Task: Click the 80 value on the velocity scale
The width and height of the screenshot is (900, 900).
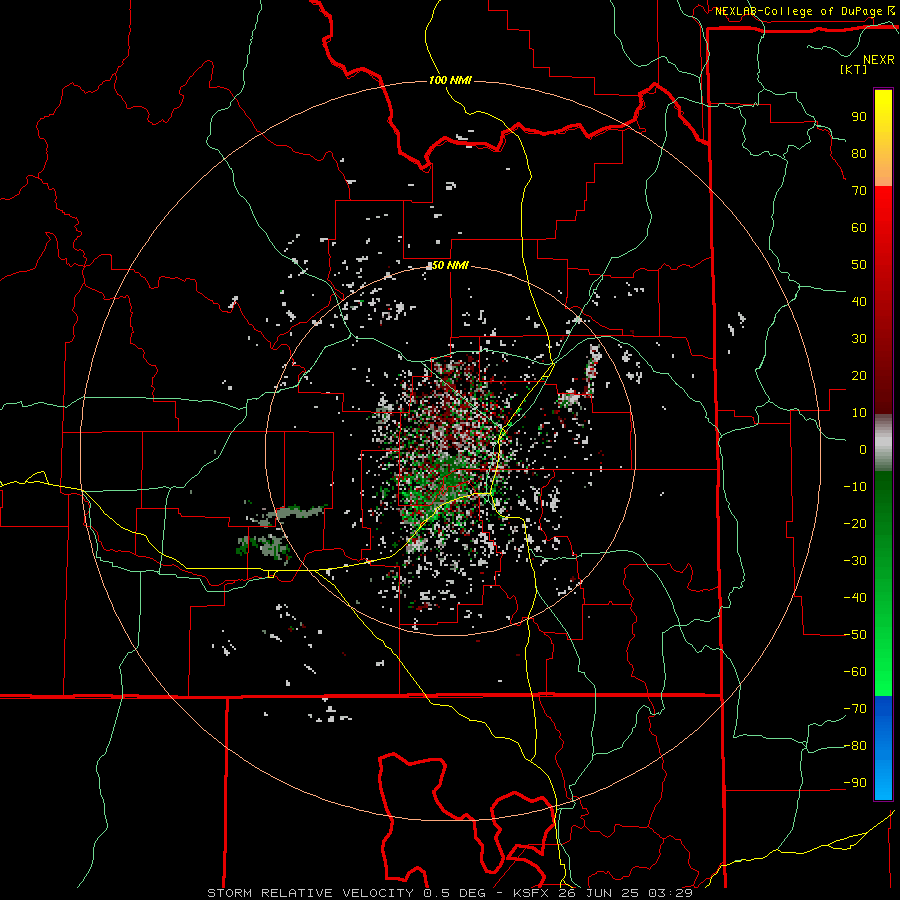Action: tap(859, 153)
